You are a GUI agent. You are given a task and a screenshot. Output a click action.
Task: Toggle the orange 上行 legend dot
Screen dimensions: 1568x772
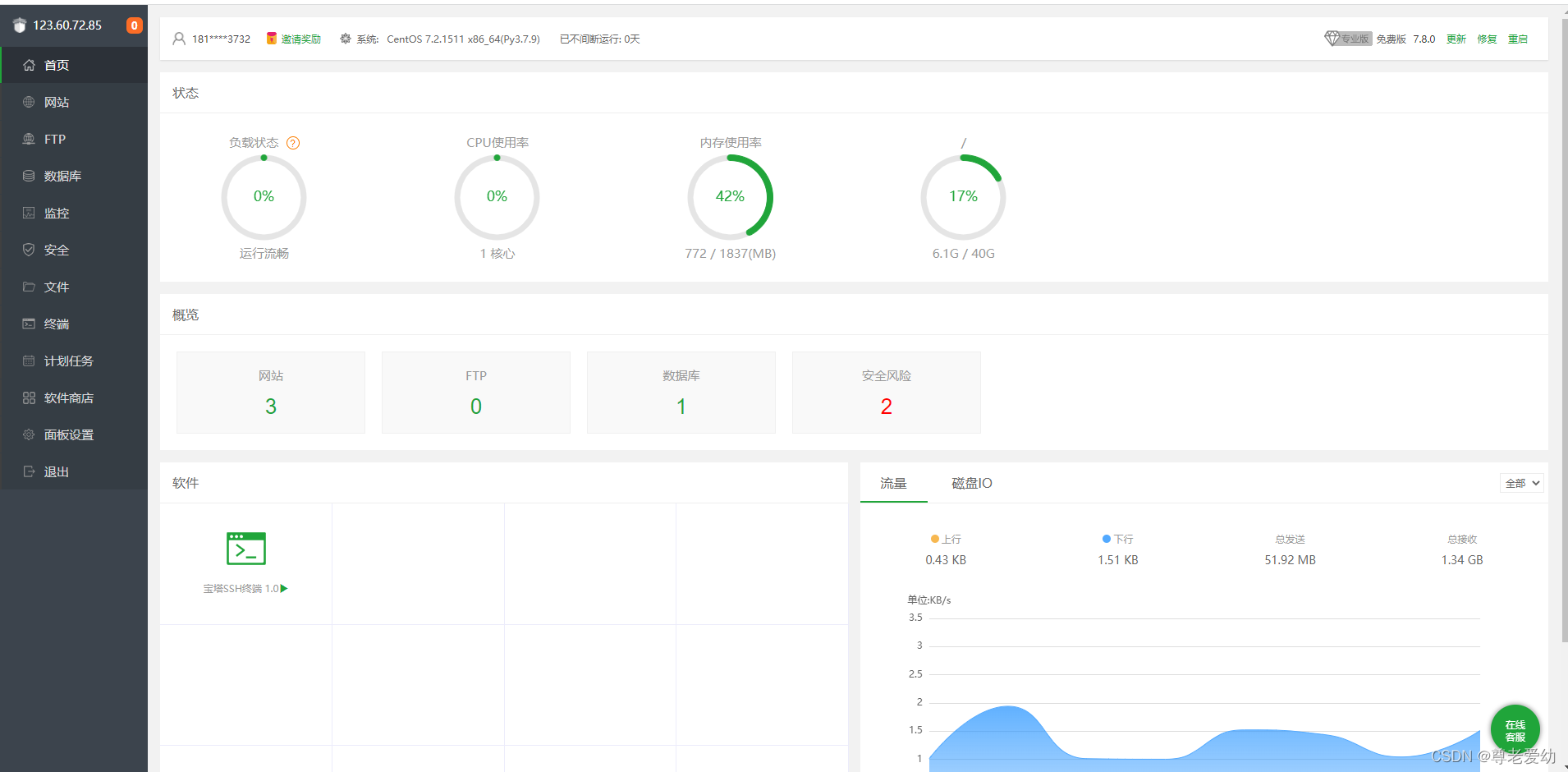(x=934, y=539)
